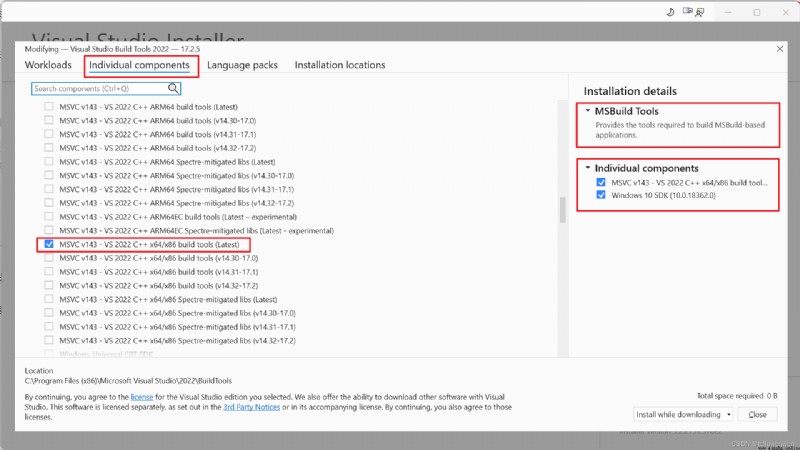Click the components list scrollbar thumb

(x=562, y=210)
